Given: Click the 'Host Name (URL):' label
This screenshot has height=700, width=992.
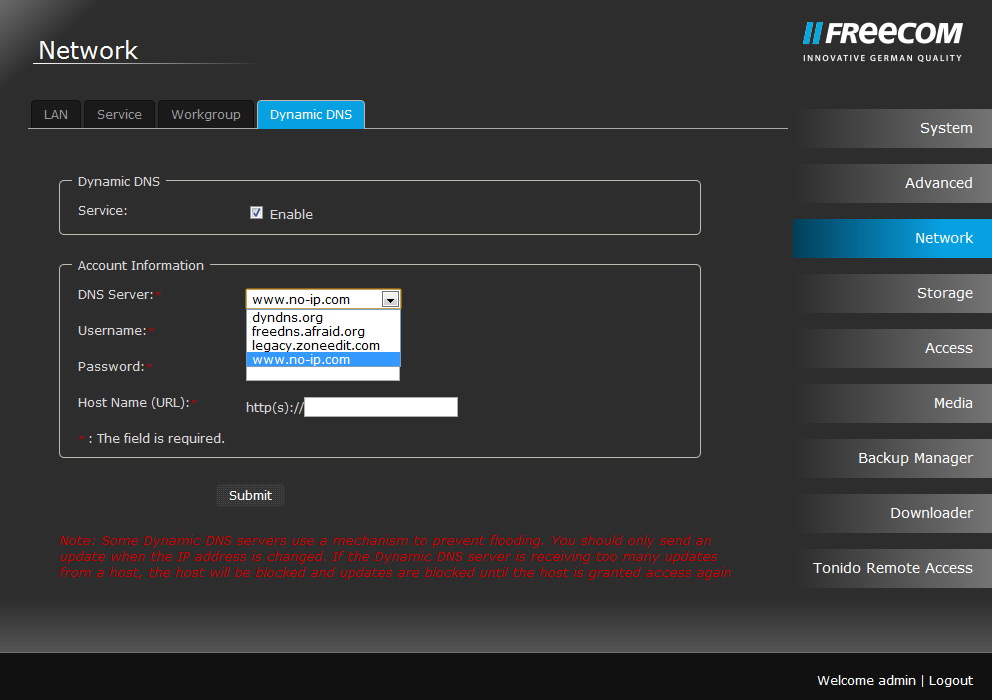Looking at the screenshot, I should coord(133,403).
